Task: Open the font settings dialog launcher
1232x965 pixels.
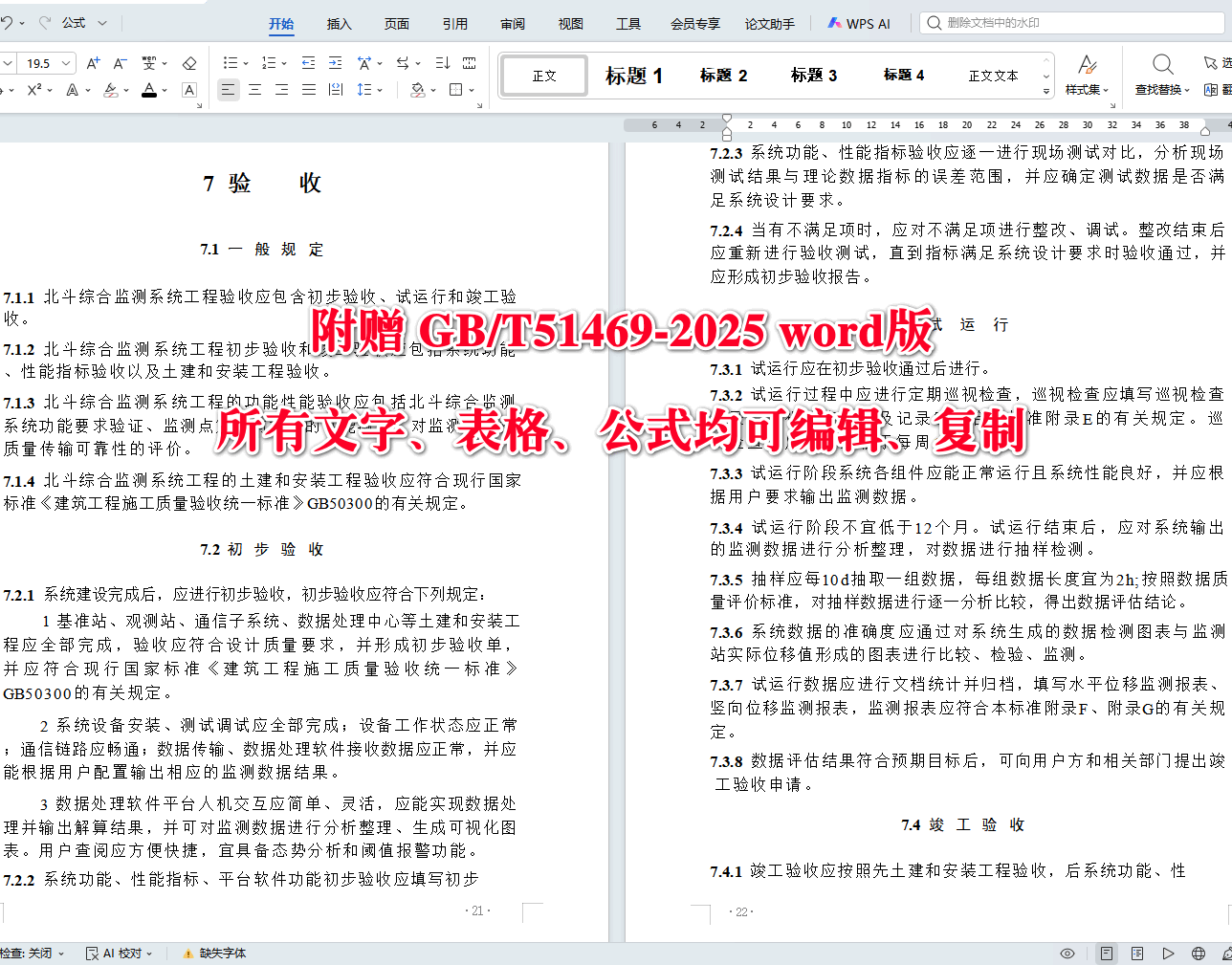Action: pos(199,106)
